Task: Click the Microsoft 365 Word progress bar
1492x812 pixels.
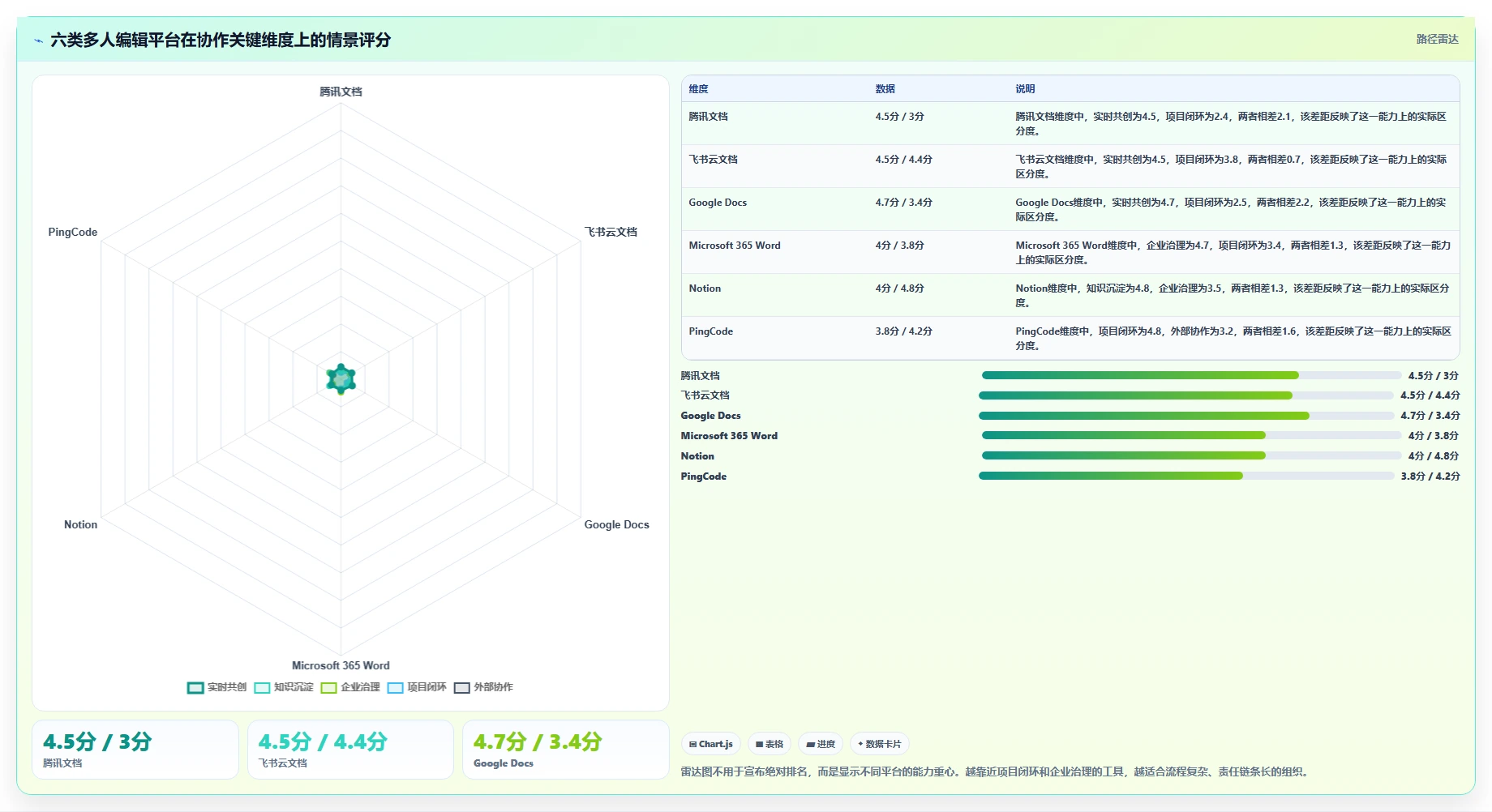Action: tap(1191, 436)
